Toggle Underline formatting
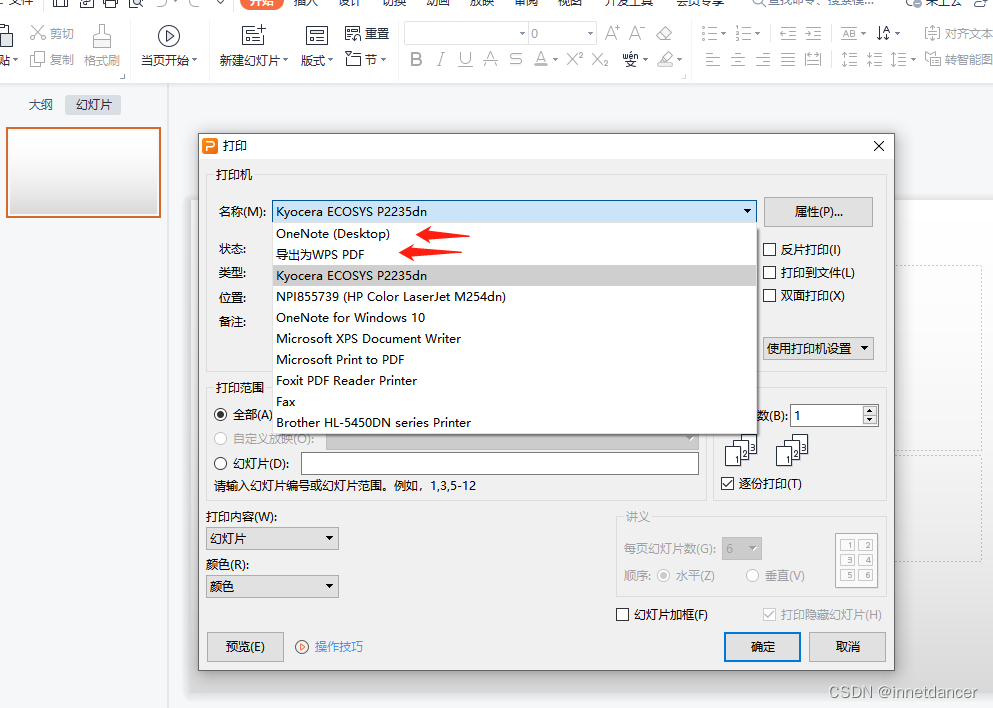This screenshot has width=993, height=708. coord(465,60)
